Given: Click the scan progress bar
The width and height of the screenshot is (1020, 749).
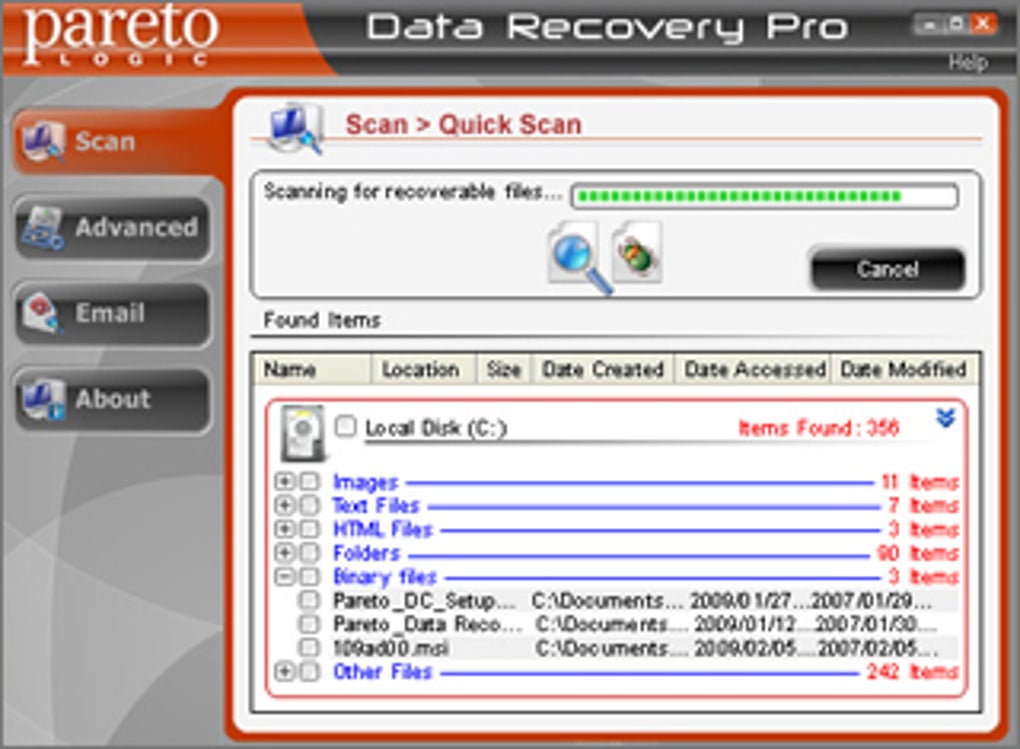Looking at the screenshot, I should (764, 196).
